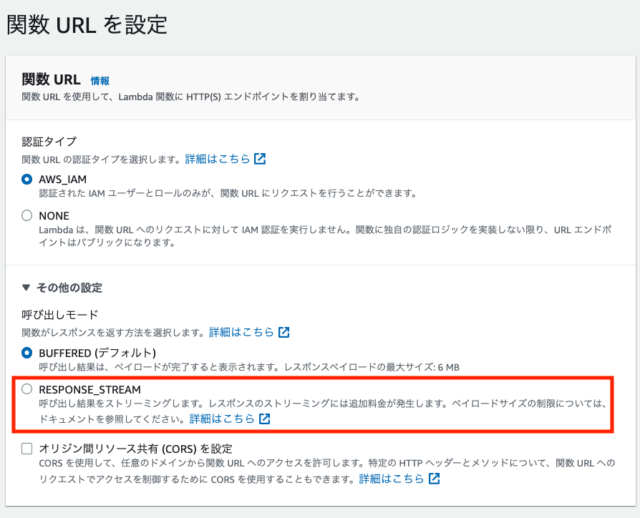
Task: Open the 情報 link next to 関数 URL
Action: (x=100, y=81)
